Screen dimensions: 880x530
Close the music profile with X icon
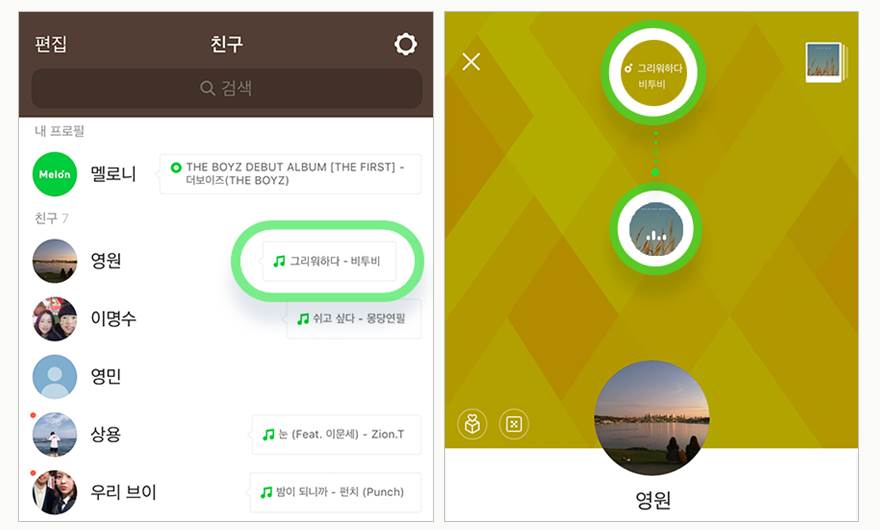click(471, 62)
